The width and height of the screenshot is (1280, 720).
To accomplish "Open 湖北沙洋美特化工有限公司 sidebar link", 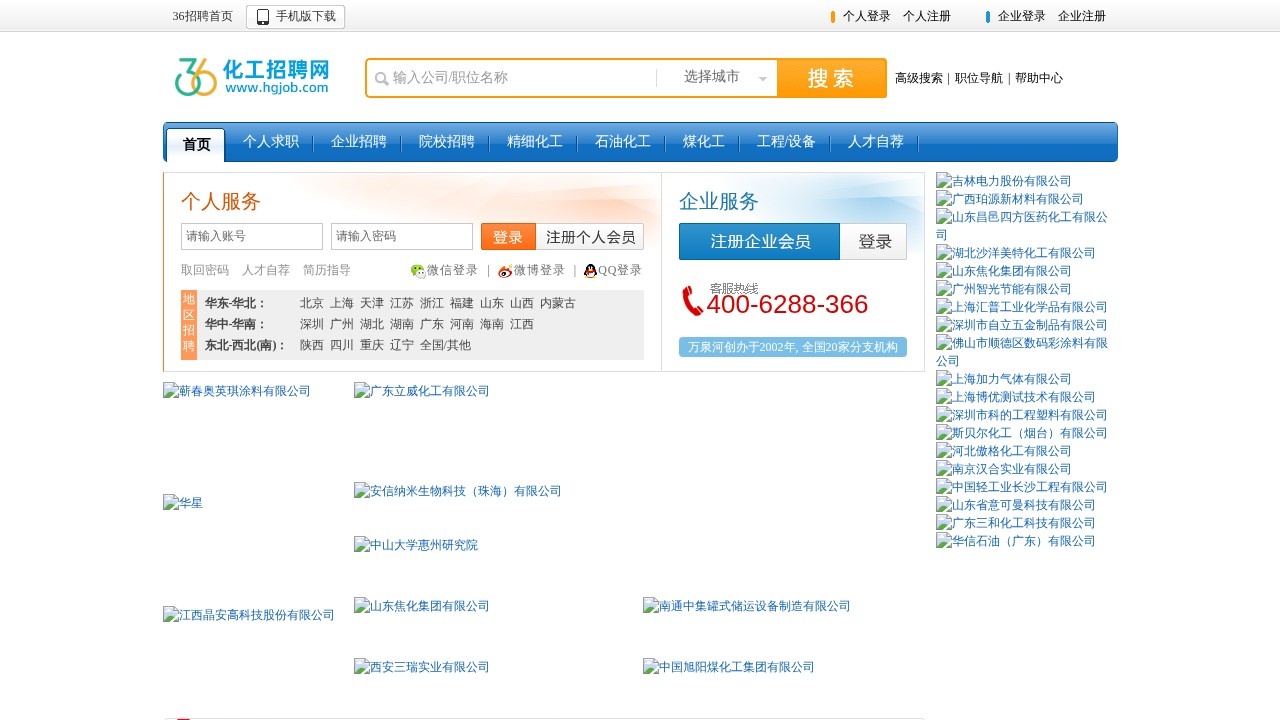I will pyautogui.click(x=1016, y=253).
